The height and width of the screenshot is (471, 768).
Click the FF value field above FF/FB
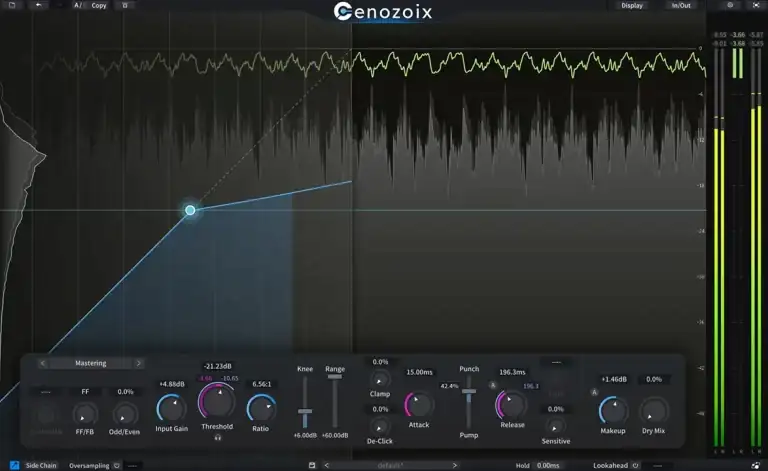(x=85, y=392)
